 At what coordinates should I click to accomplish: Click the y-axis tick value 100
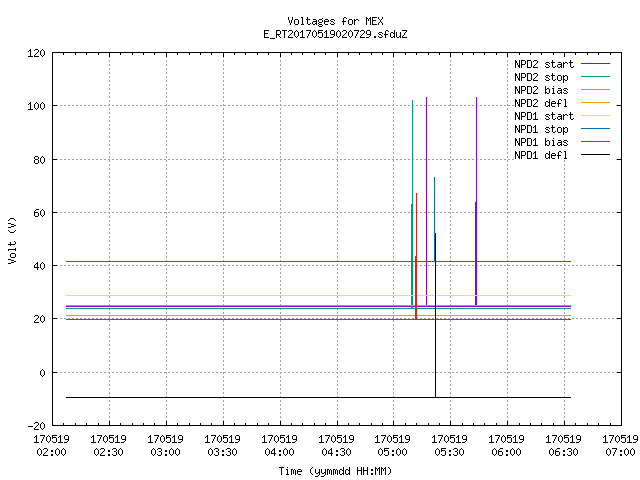coord(36,106)
